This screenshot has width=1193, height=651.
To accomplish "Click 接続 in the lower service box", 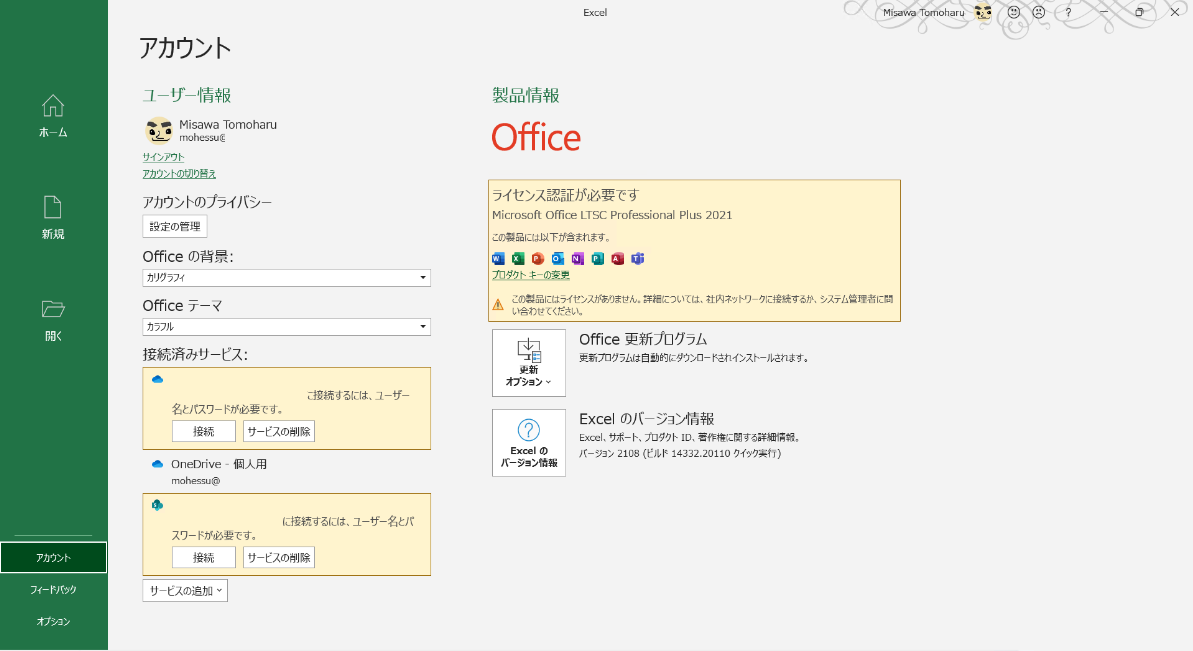I will click(204, 557).
